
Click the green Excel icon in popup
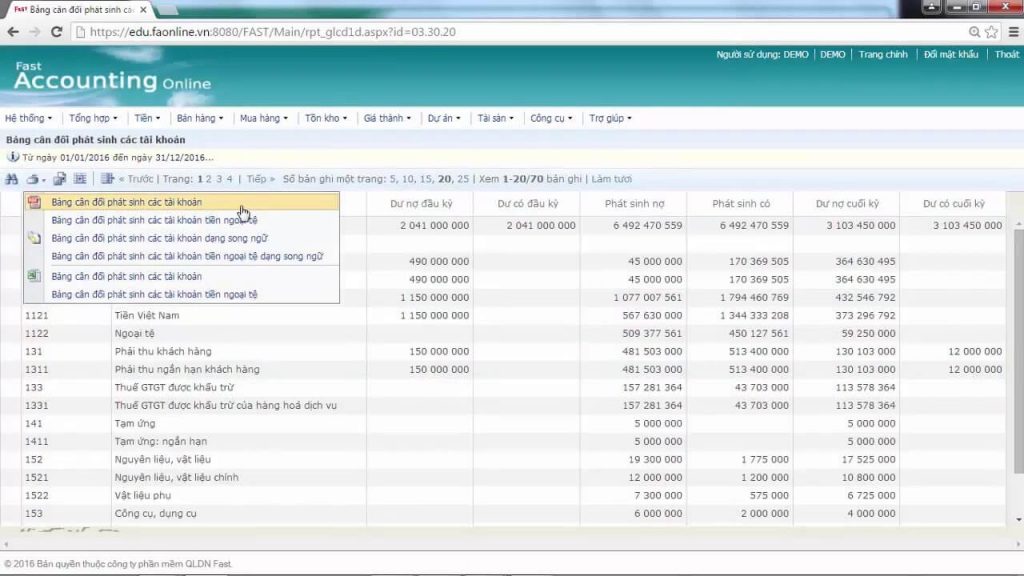[x=35, y=276]
